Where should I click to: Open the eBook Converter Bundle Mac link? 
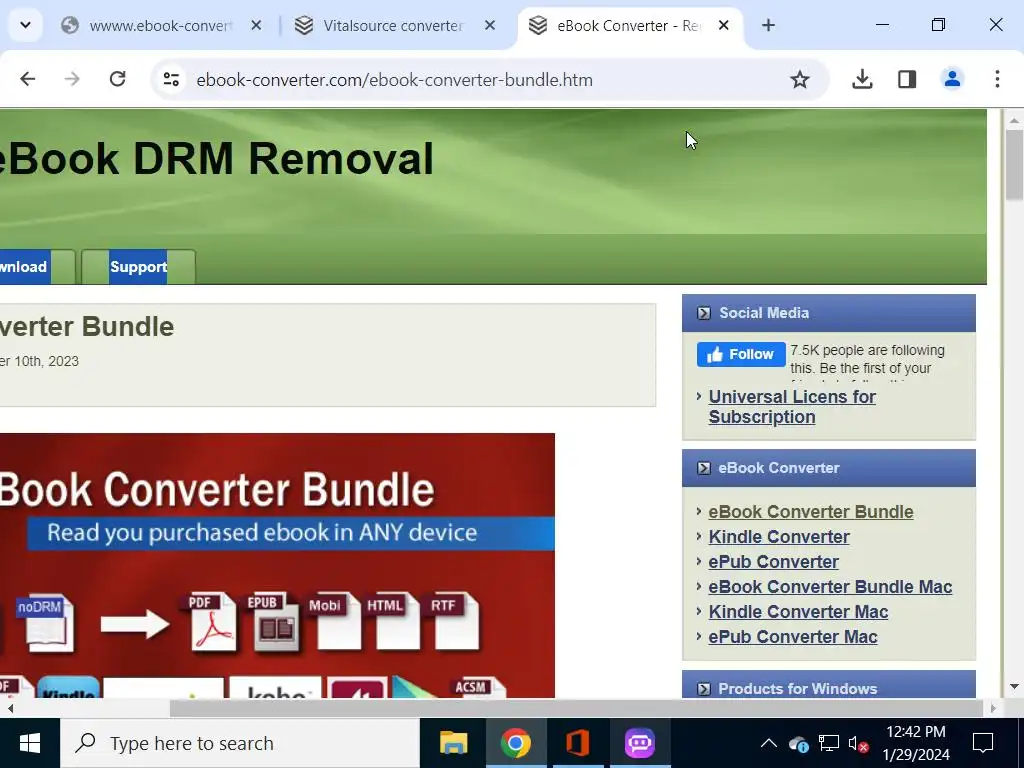pyautogui.click(x=830, y=586)
